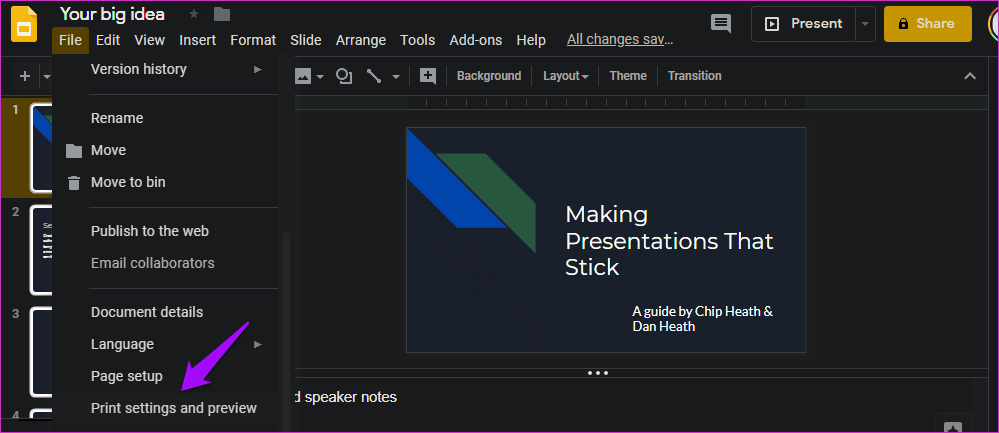
Task: Click the 'All changes saved' link
Action: point(620,39)
